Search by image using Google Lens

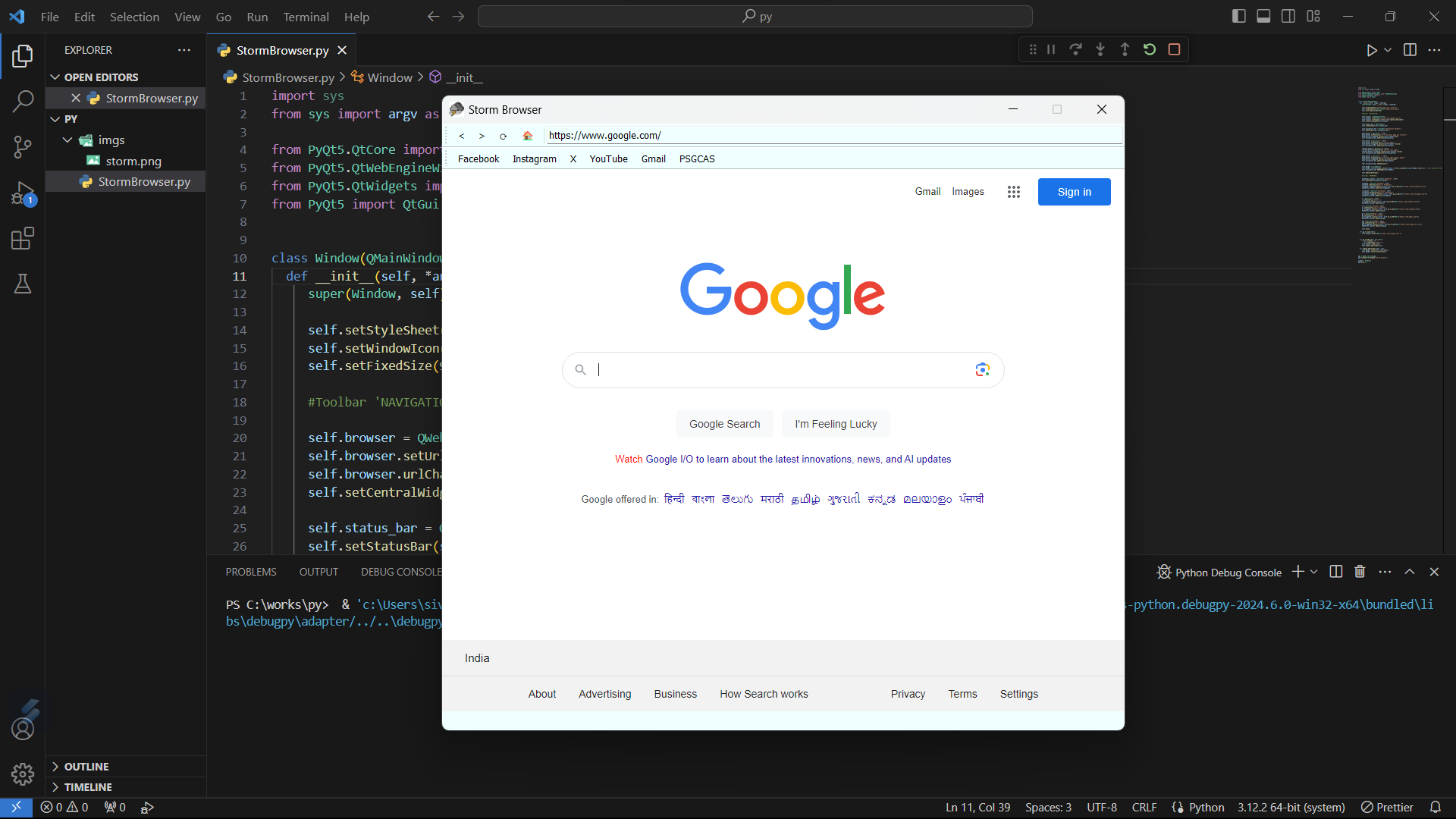983,369
